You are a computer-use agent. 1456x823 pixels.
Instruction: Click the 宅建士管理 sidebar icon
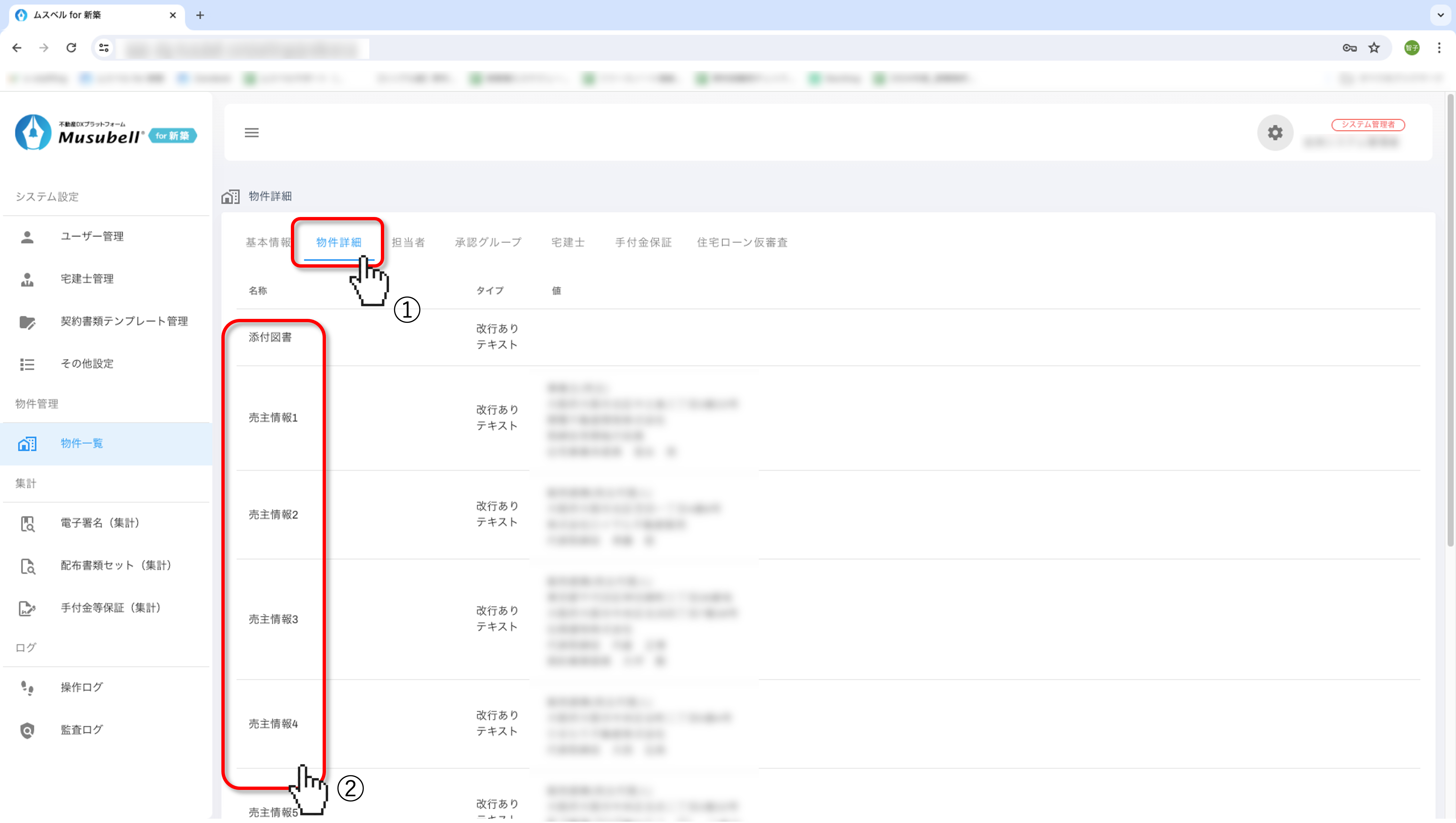(27, 279)
